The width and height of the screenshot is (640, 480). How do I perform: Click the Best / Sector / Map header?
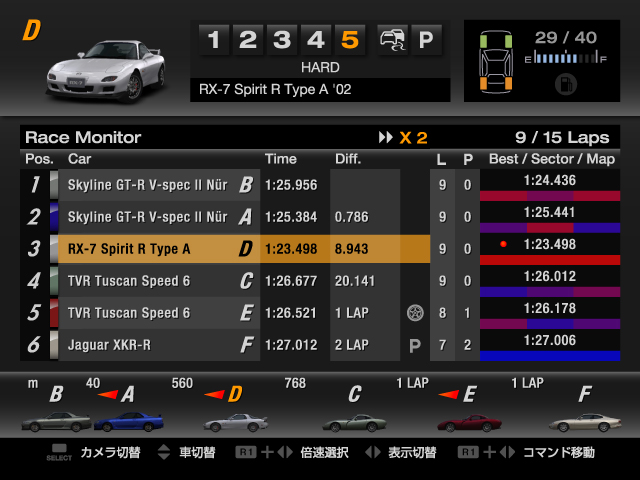point(551,159)
